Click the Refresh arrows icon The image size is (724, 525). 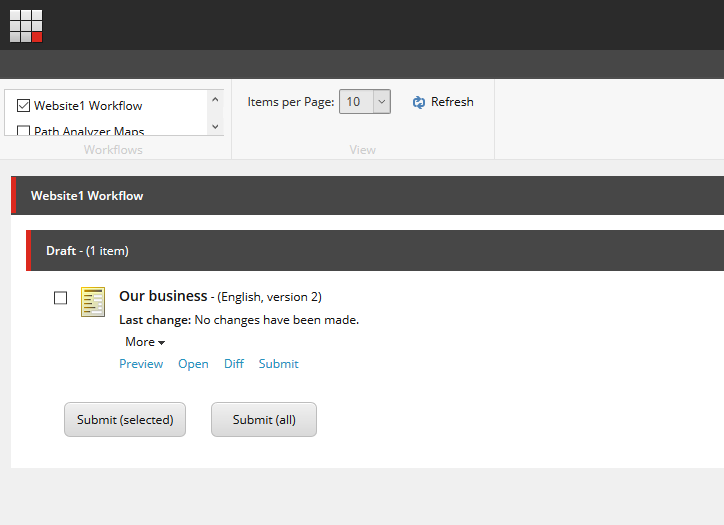click(419, 102)
